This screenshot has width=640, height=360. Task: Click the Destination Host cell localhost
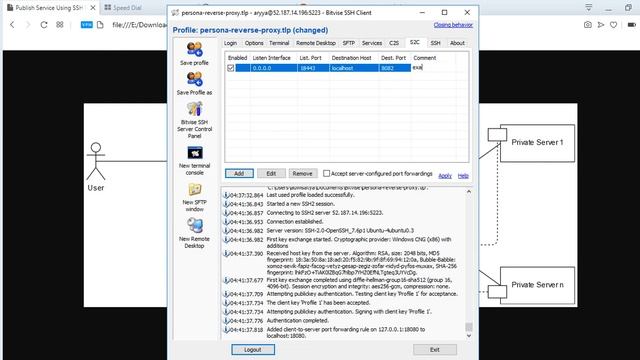[354, 68]
